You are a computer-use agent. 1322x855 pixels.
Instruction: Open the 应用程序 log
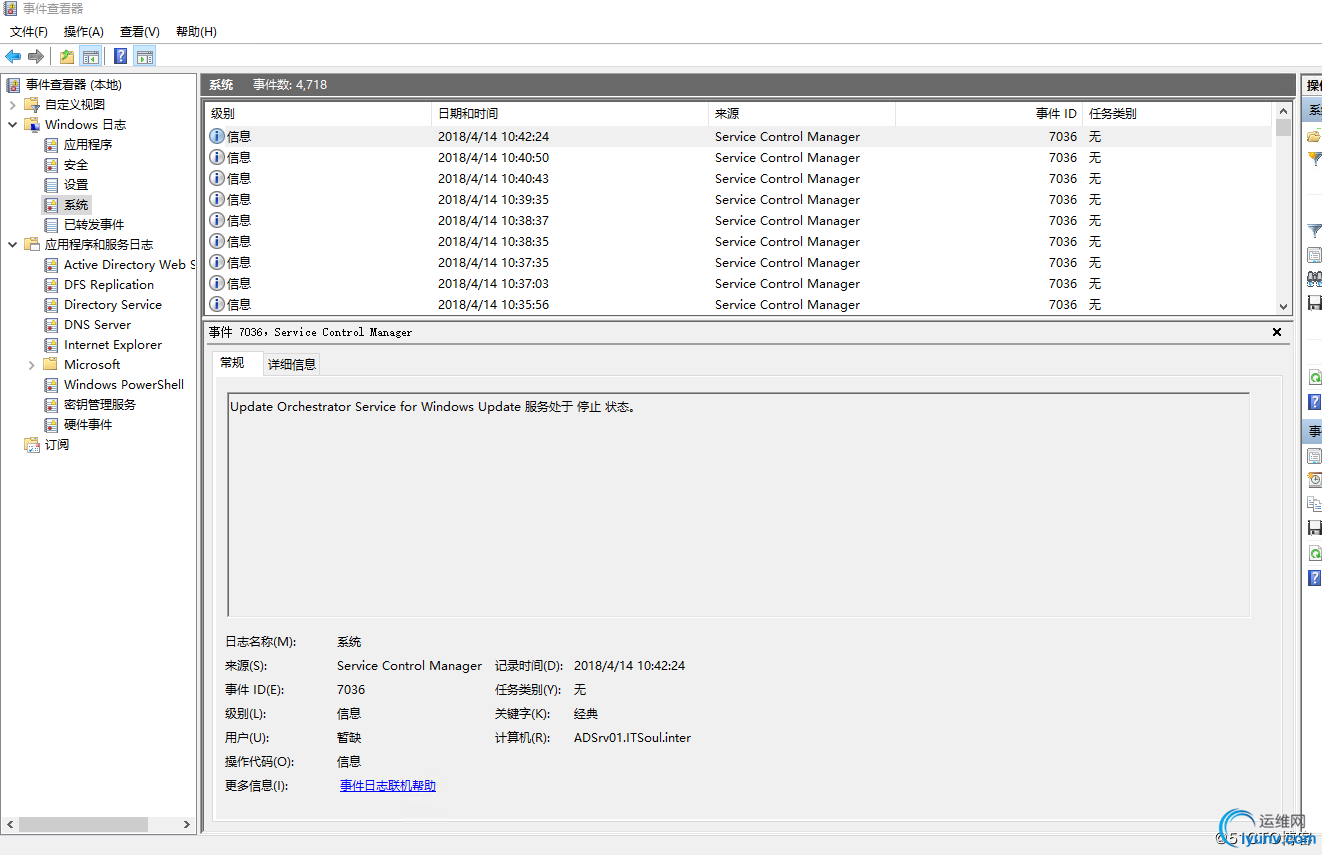pos(88,145)
